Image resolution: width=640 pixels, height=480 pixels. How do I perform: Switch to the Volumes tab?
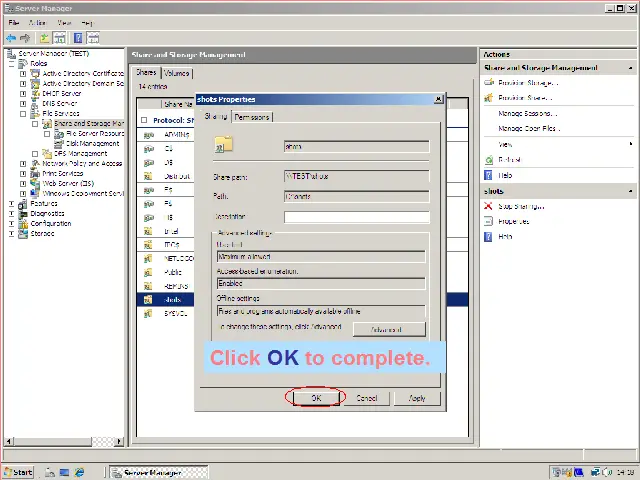pyautogui.click(x=176, y=73)
